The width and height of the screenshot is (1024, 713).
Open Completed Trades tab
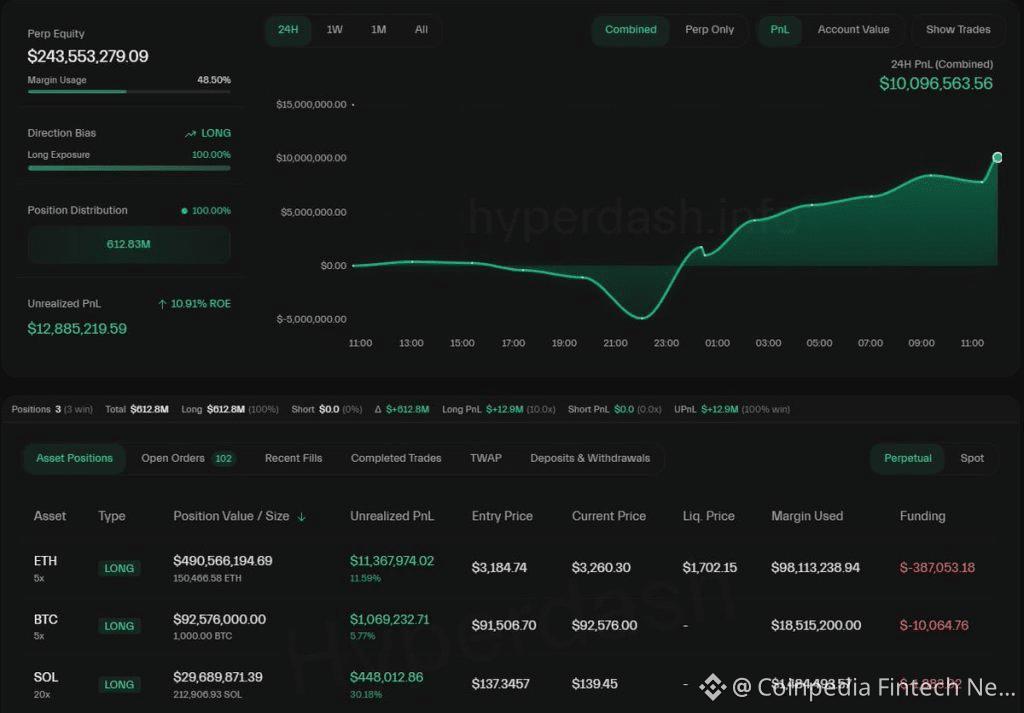point(396,458)
